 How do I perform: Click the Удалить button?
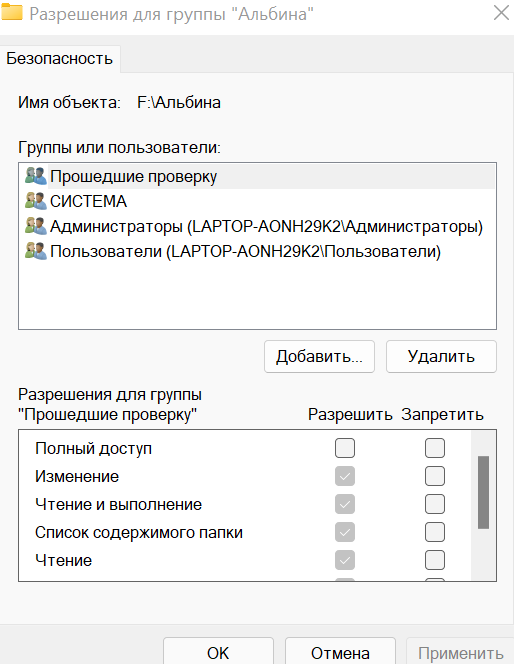441,357
